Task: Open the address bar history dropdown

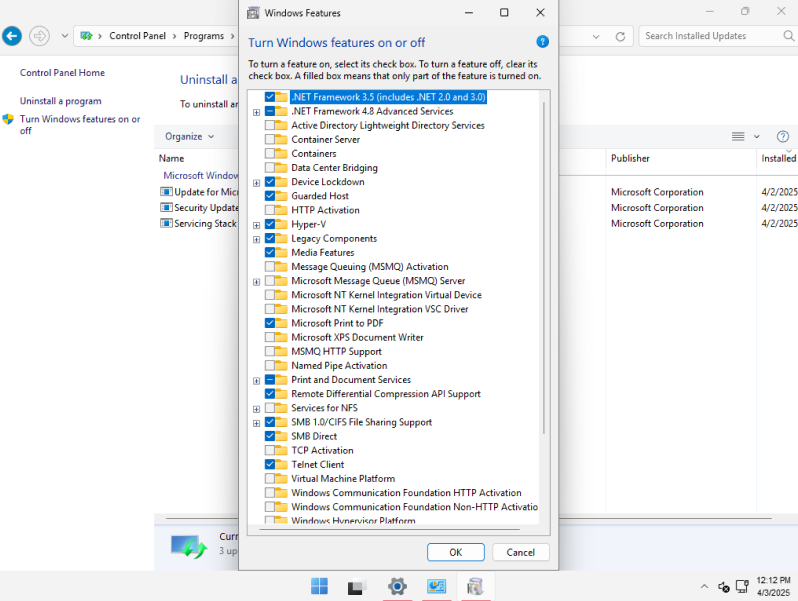Action: tap(596, 37)
